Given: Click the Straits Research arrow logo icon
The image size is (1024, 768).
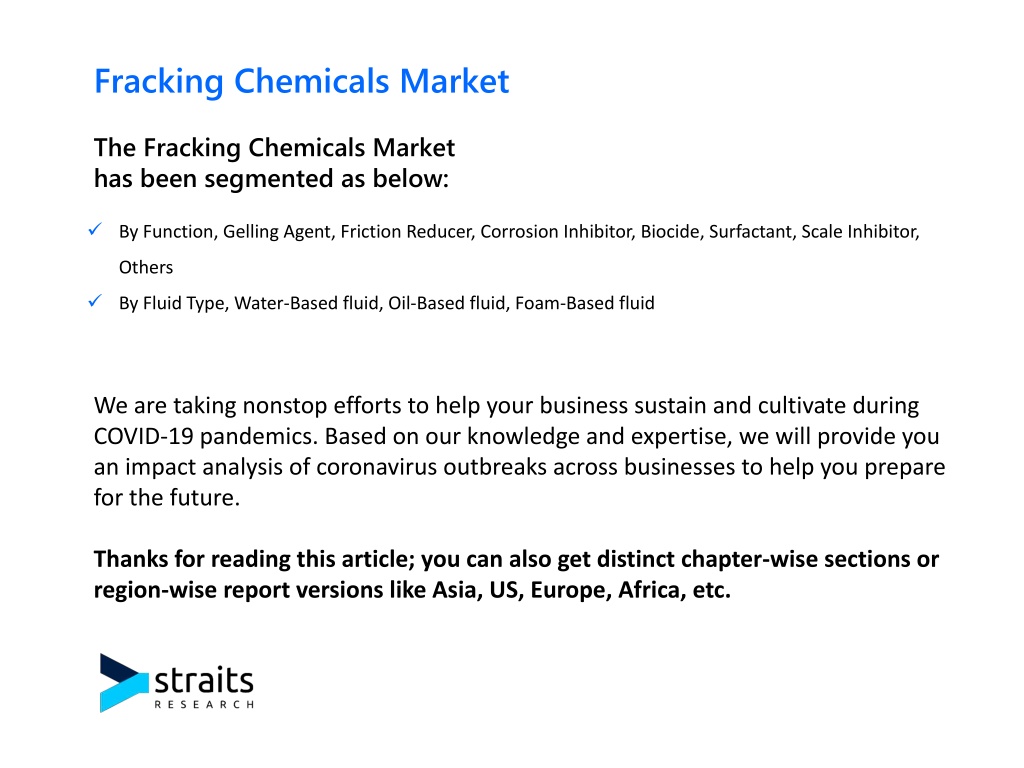Looking at the screenshot, I should [x=123, y=682].
